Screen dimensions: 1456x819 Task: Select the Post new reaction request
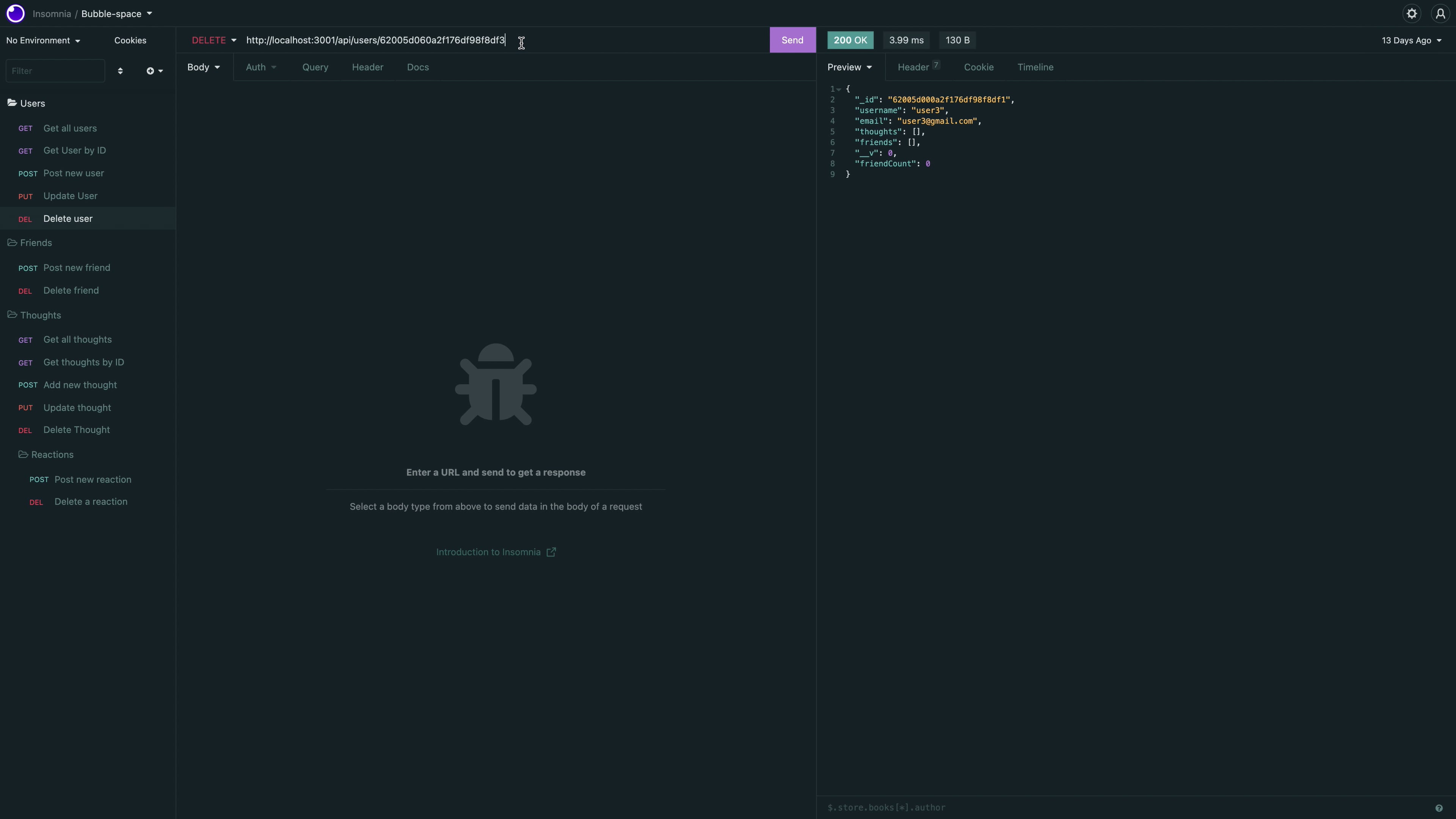[88, 479]
